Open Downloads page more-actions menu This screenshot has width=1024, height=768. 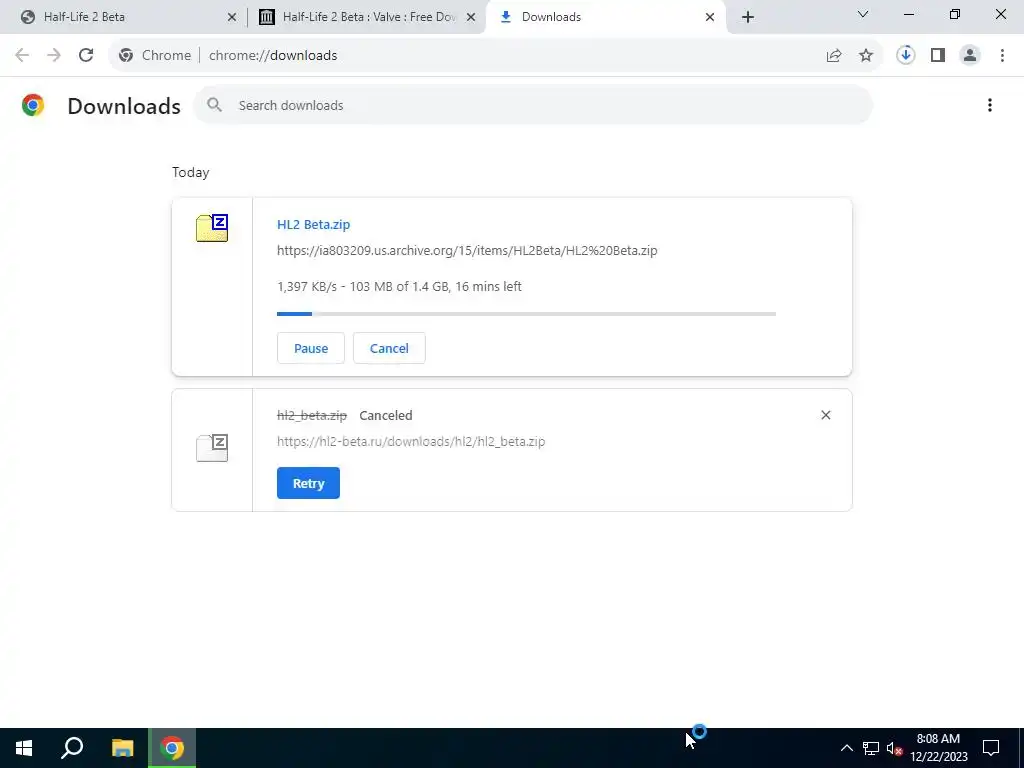pyautogui.click(x=990, y=105)
